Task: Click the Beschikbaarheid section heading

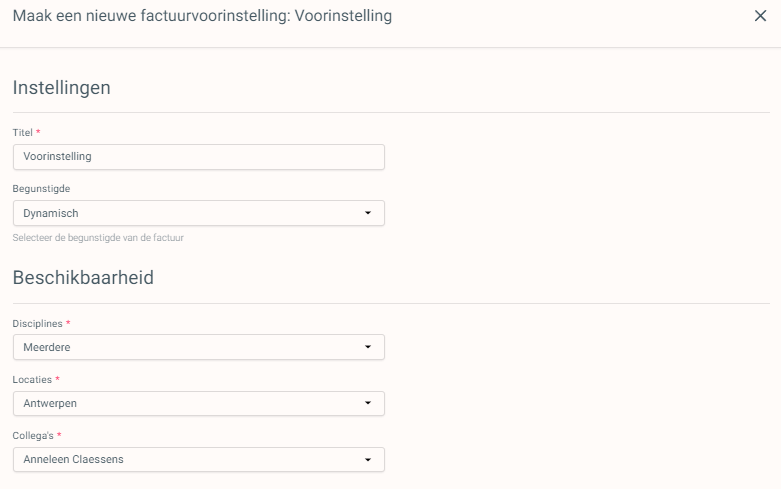Action: [83, 278]
